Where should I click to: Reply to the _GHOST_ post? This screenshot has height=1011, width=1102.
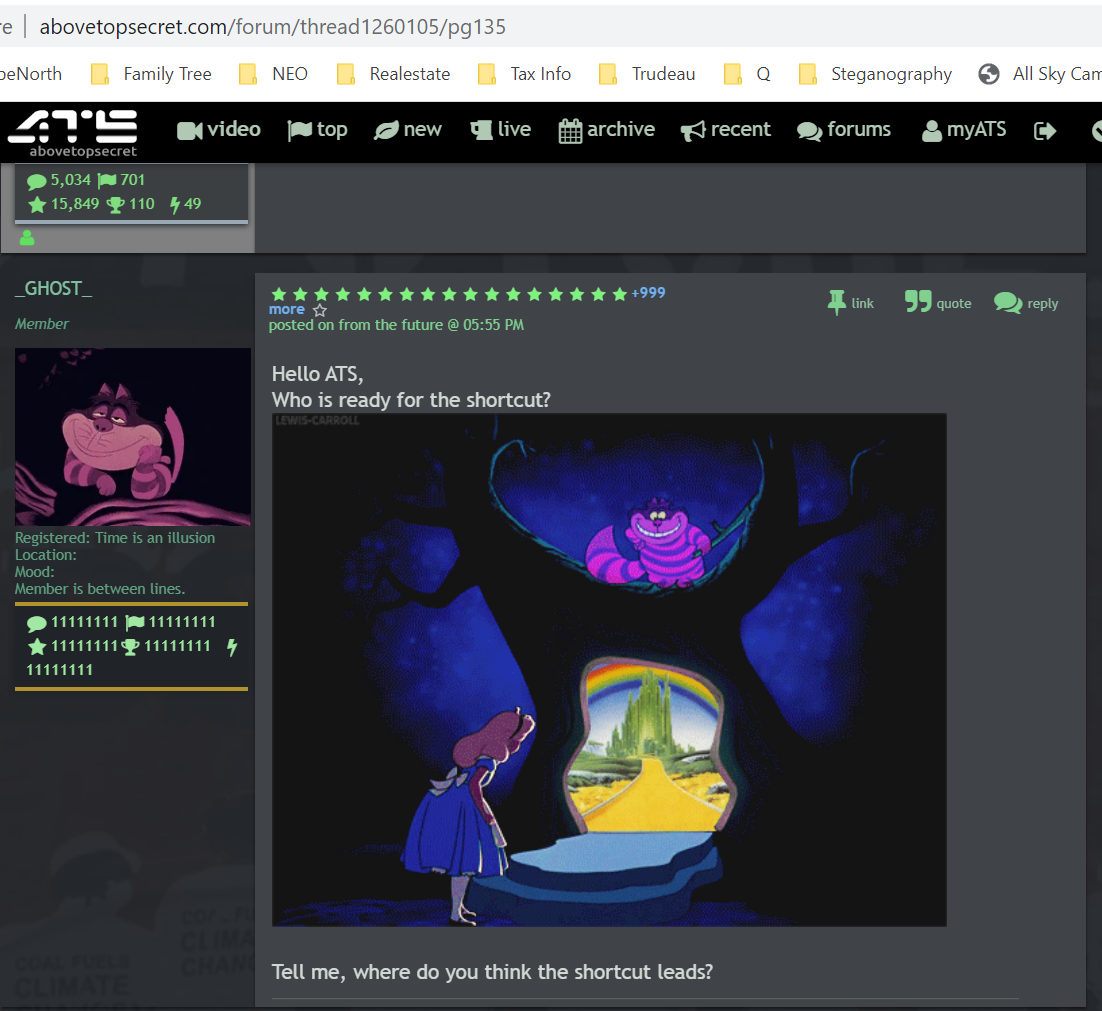click(1026, 303)
